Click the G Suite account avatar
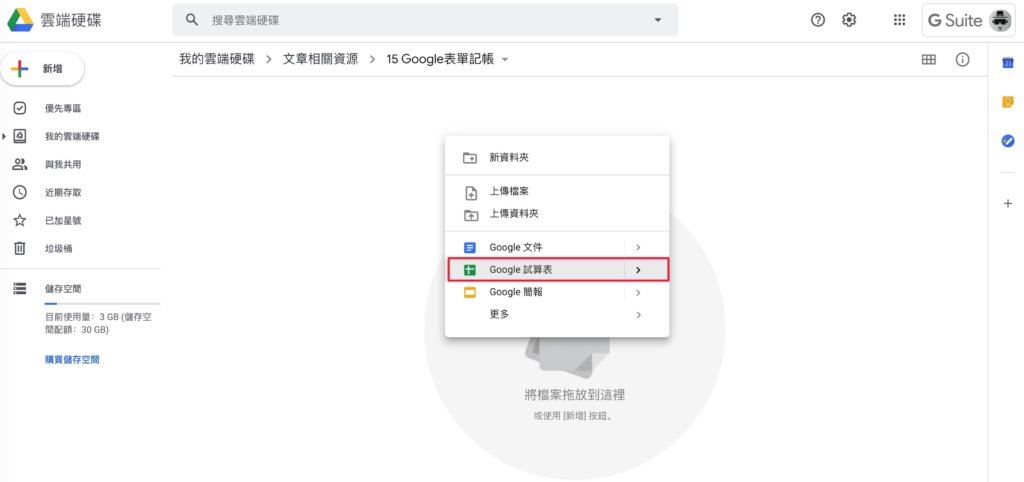1024x482 pixels. 1000,20
